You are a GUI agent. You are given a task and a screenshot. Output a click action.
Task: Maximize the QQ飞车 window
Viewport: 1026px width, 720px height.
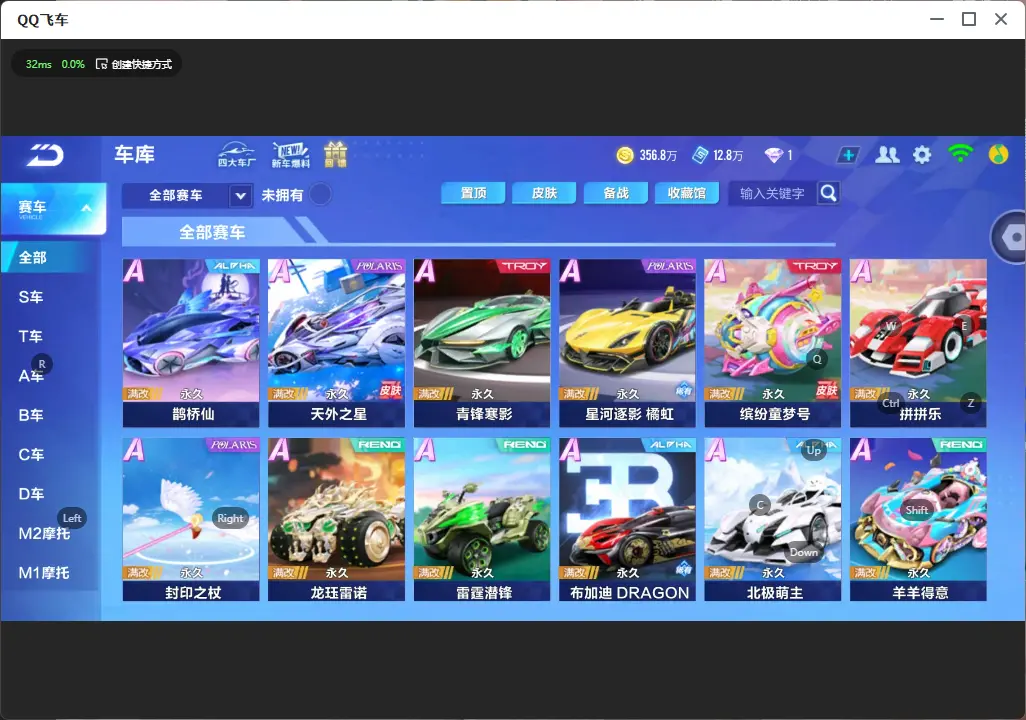[969, 19]
